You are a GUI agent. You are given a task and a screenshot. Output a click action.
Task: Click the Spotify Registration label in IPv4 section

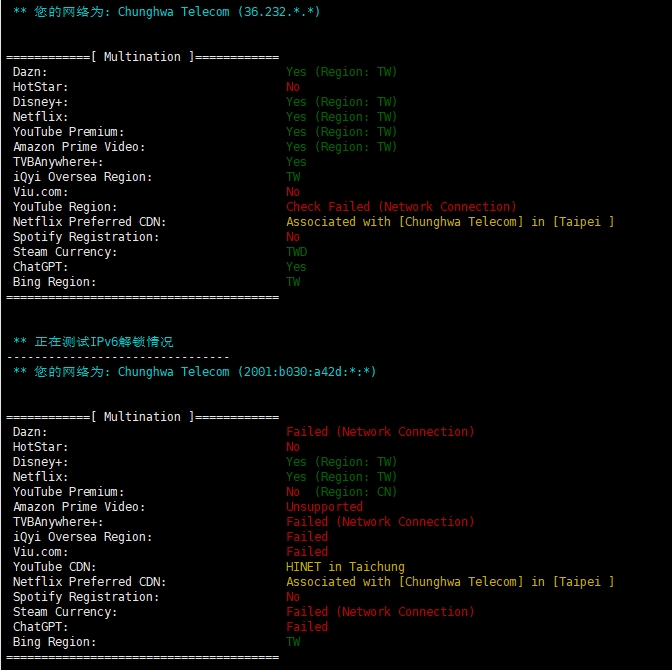click(x=86, y=237)
